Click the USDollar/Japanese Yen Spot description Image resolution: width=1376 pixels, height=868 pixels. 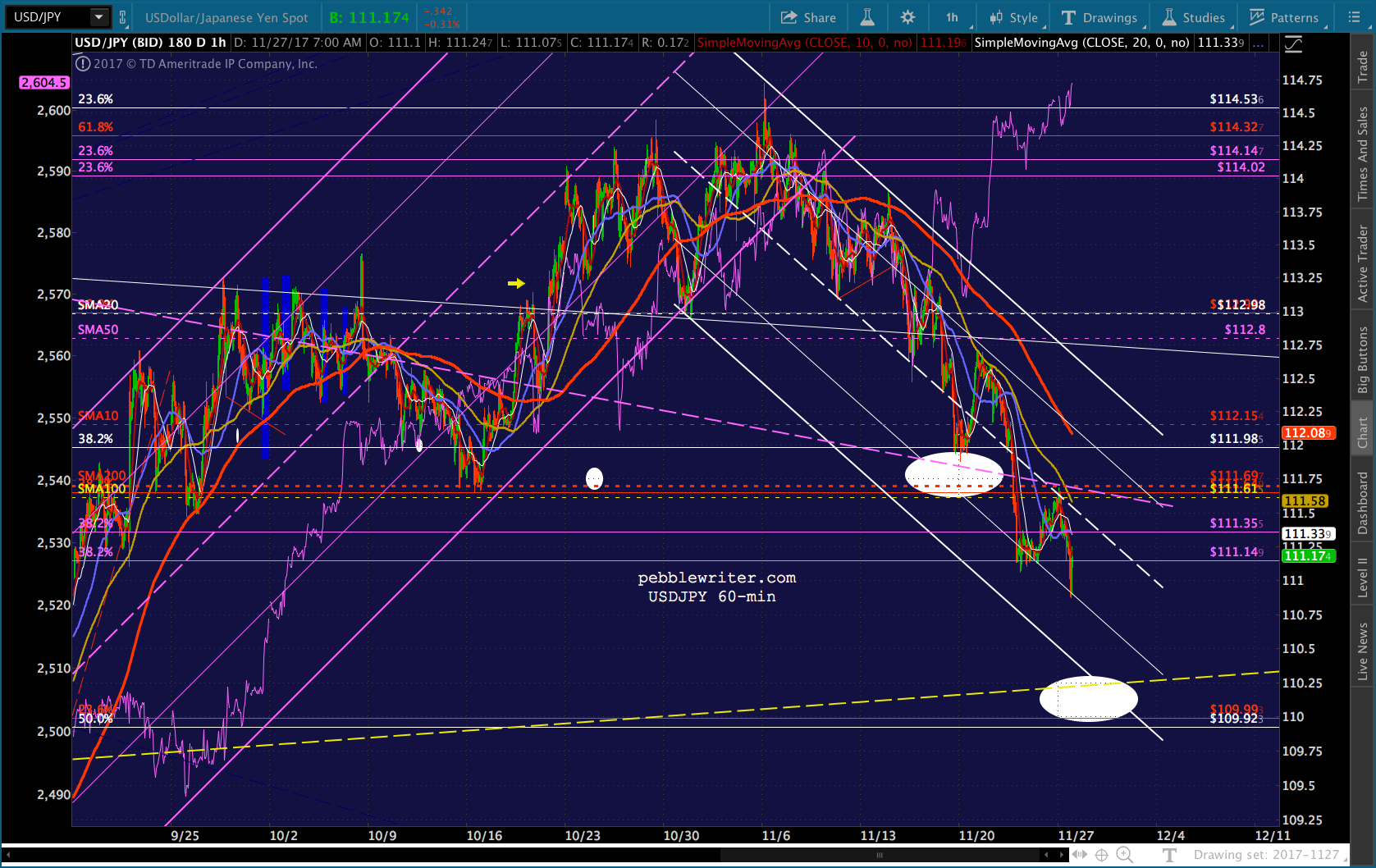click(226, 17)
